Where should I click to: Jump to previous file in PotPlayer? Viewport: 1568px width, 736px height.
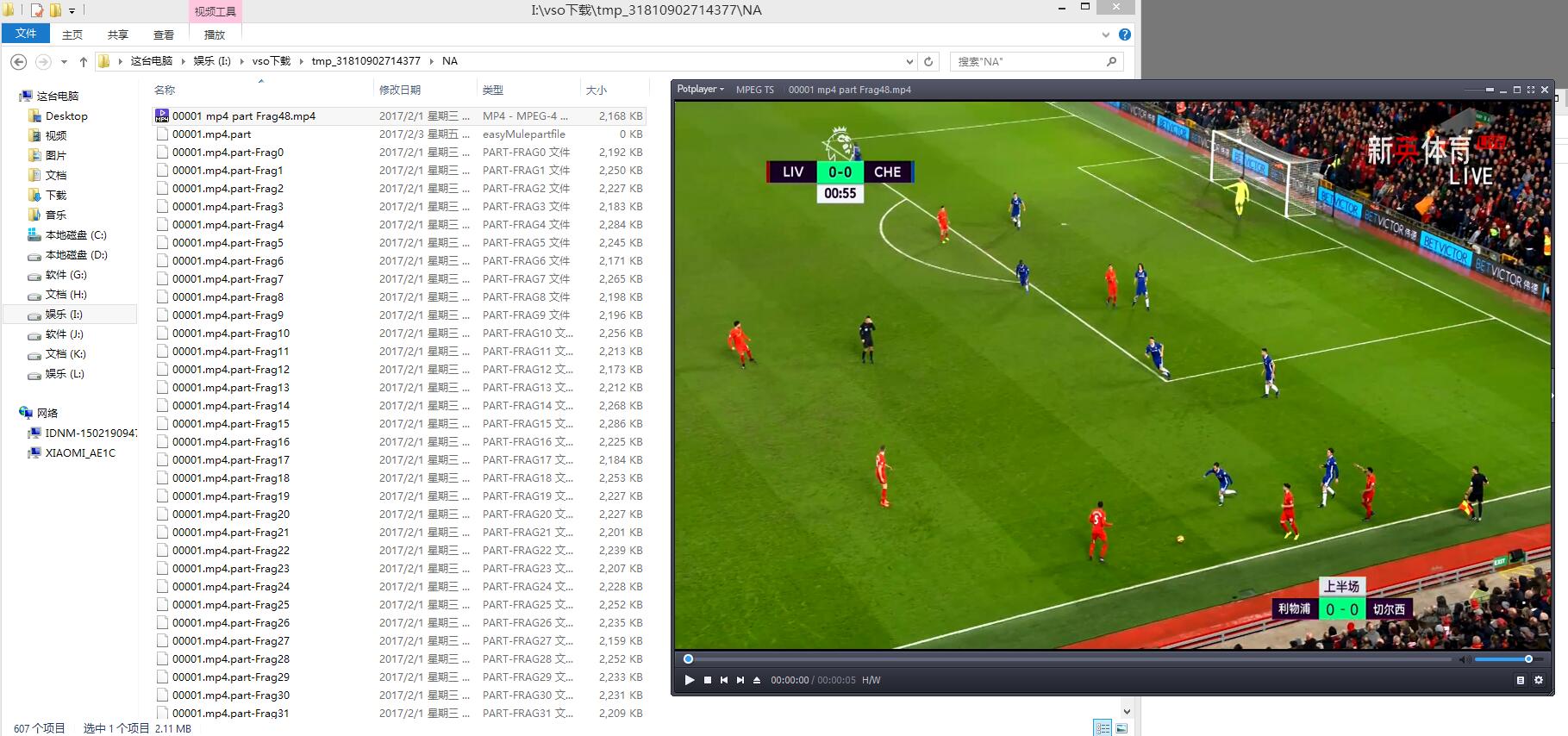(724, 680)
